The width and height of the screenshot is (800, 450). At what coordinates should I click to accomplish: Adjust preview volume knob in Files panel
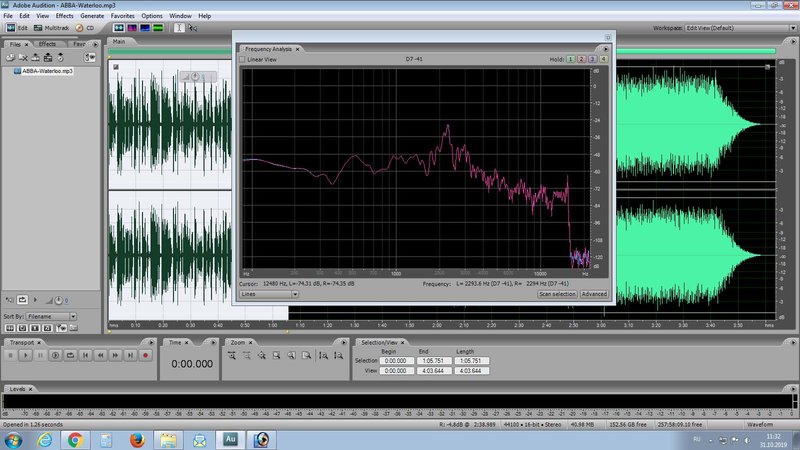point(58,301)
